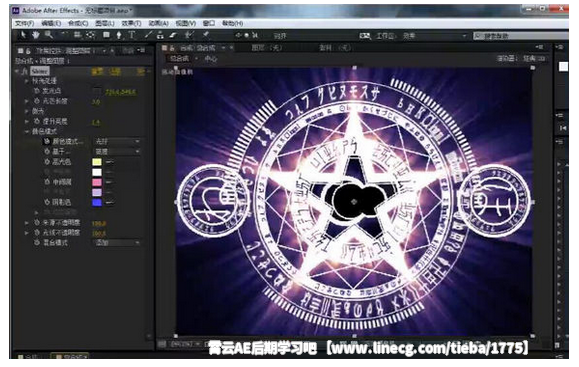579x367 pixels.
Task: Select the Selection arrow tool
Action: (x=23, y=35)
